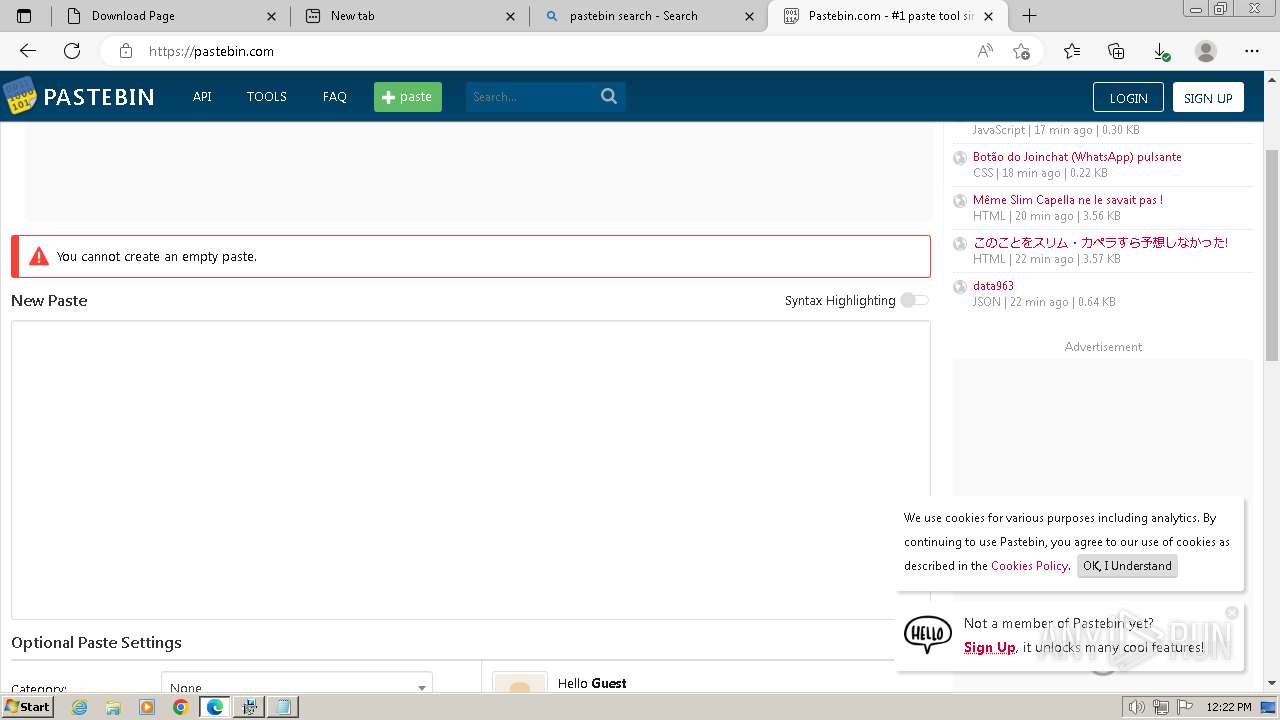The height and width of the screenshot is (720, 1280).
Task: Switch to the pastebin search tab
Action: [648, 16]
